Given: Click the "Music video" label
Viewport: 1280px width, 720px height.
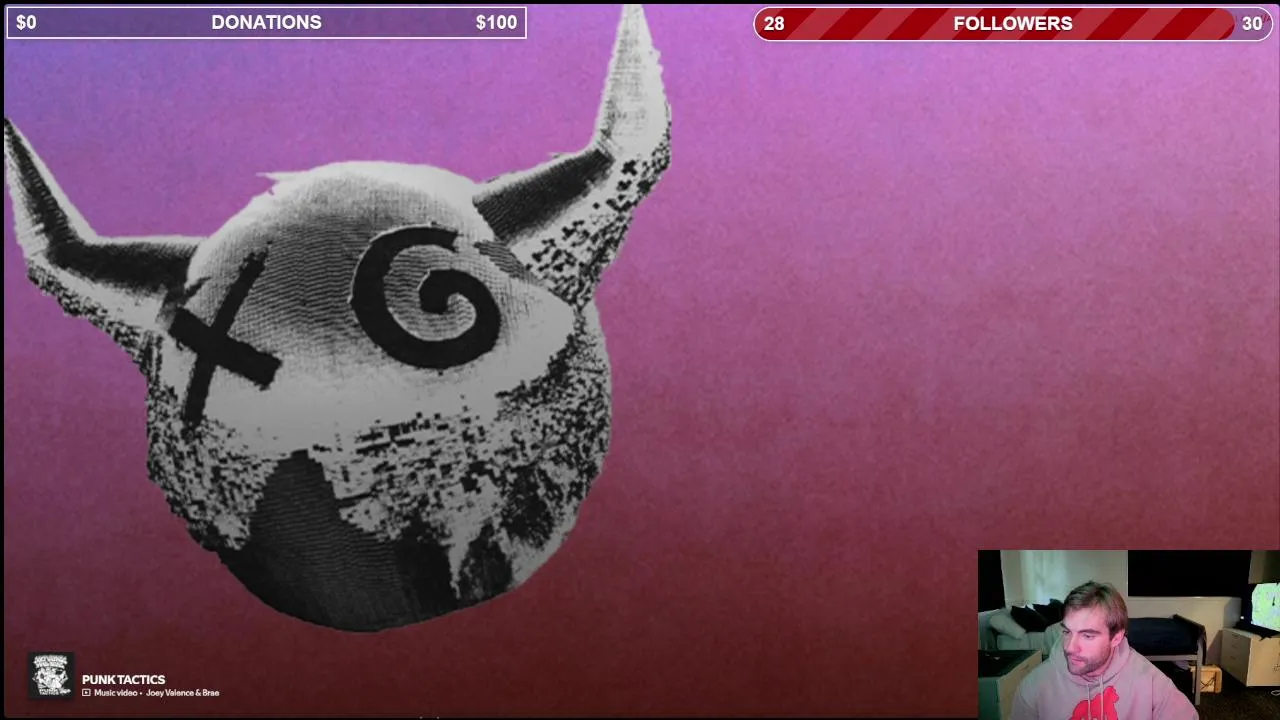Looking at the screenshot, I should 115,693.
